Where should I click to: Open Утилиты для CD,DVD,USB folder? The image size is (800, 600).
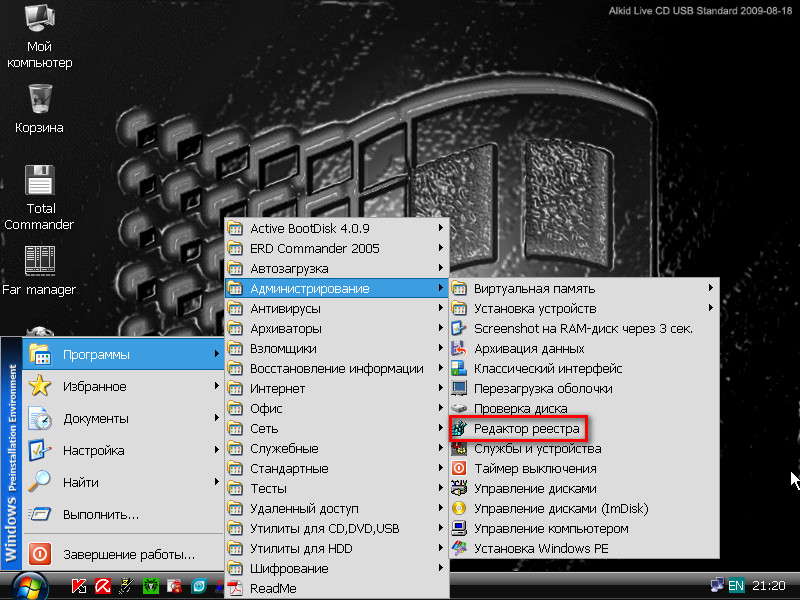coord(337,529)
